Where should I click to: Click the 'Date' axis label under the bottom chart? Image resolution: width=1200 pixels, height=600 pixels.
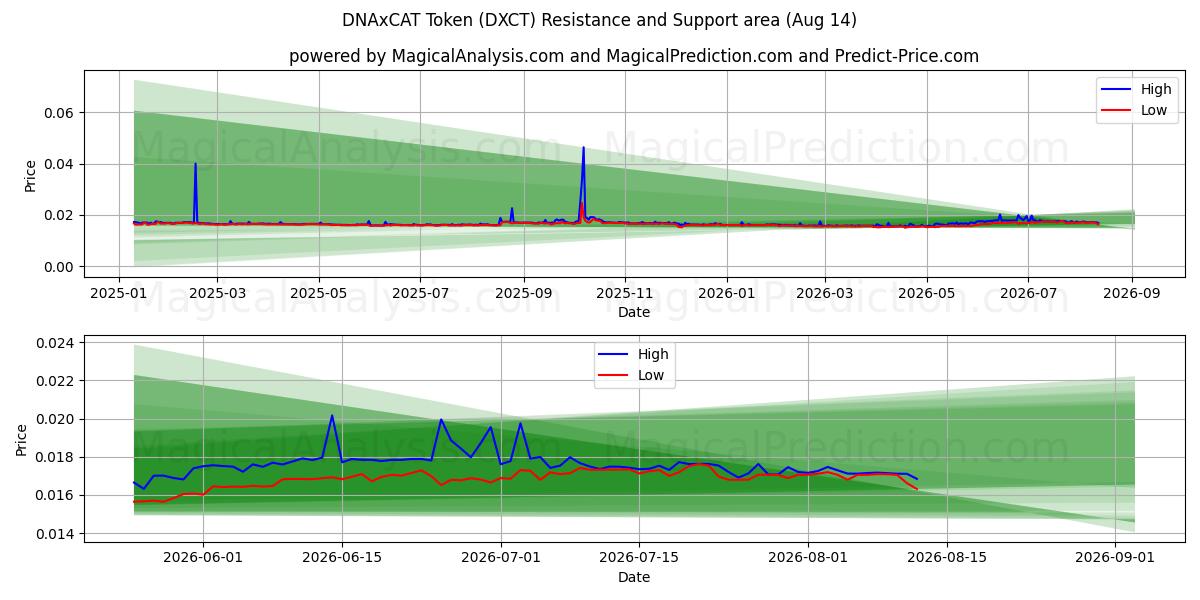634,577
